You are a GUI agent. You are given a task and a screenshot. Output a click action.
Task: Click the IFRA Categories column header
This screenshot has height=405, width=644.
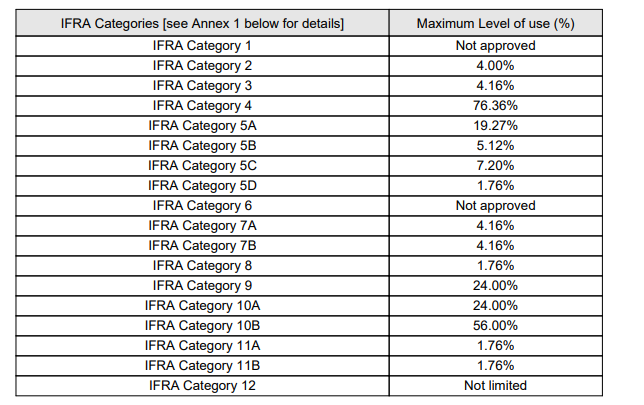pyautogui.click(x=202, y=24)
